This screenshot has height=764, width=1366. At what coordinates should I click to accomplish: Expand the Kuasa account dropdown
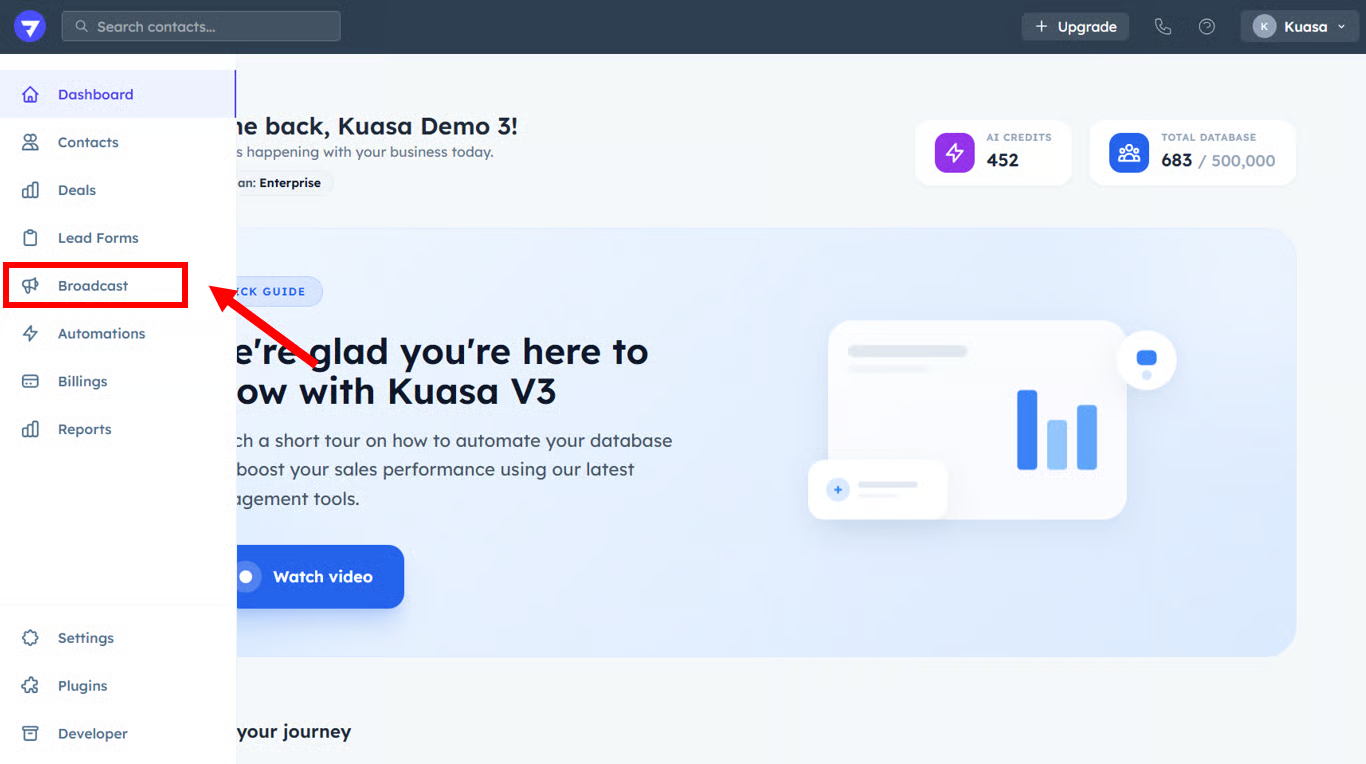1299,27
